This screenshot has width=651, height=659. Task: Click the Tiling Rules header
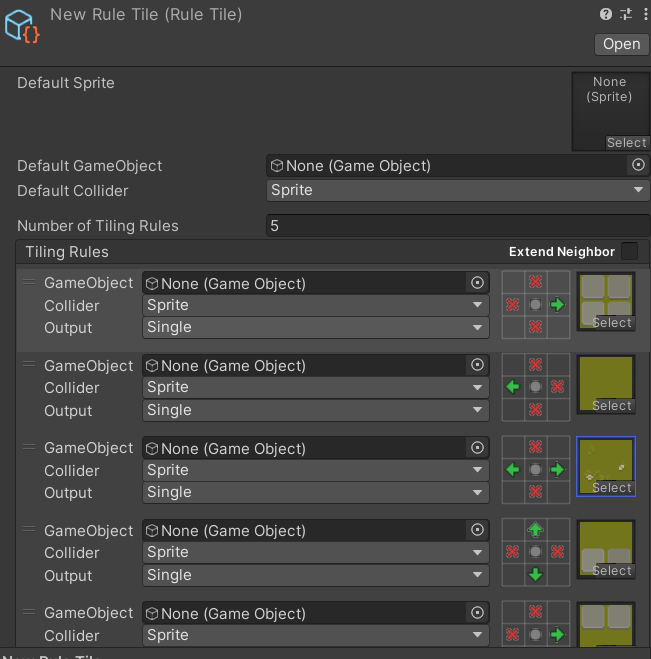pos(67,252)
